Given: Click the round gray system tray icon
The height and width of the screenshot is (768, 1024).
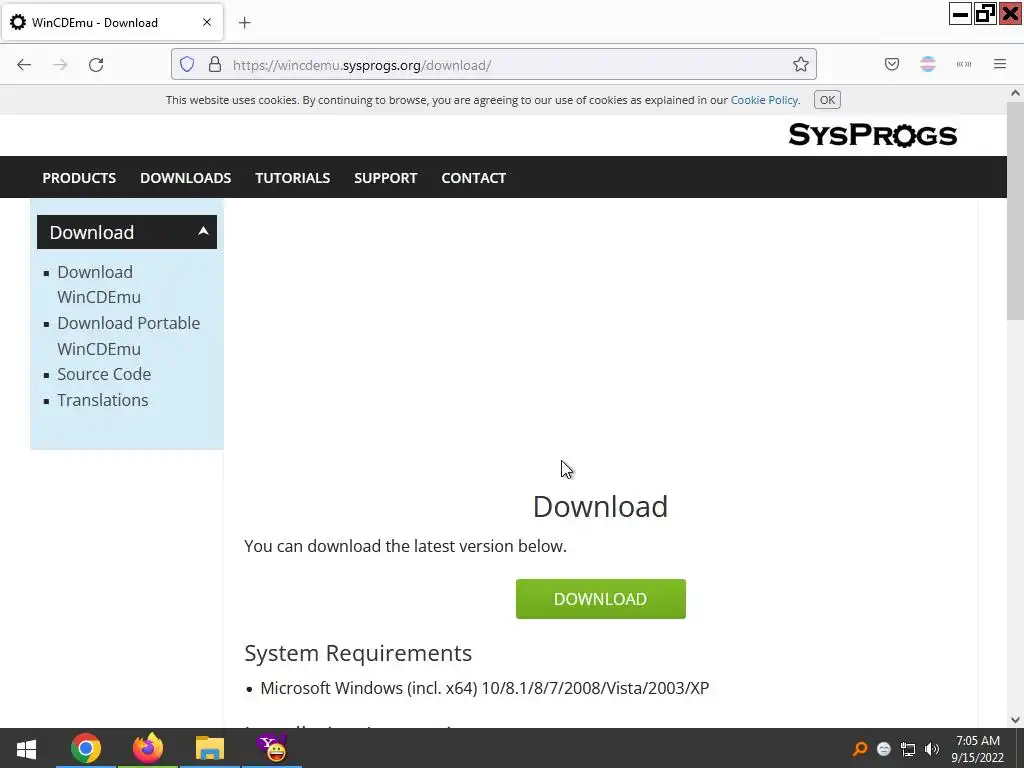Looking at the screenshot, I should [x=884, y=749].
